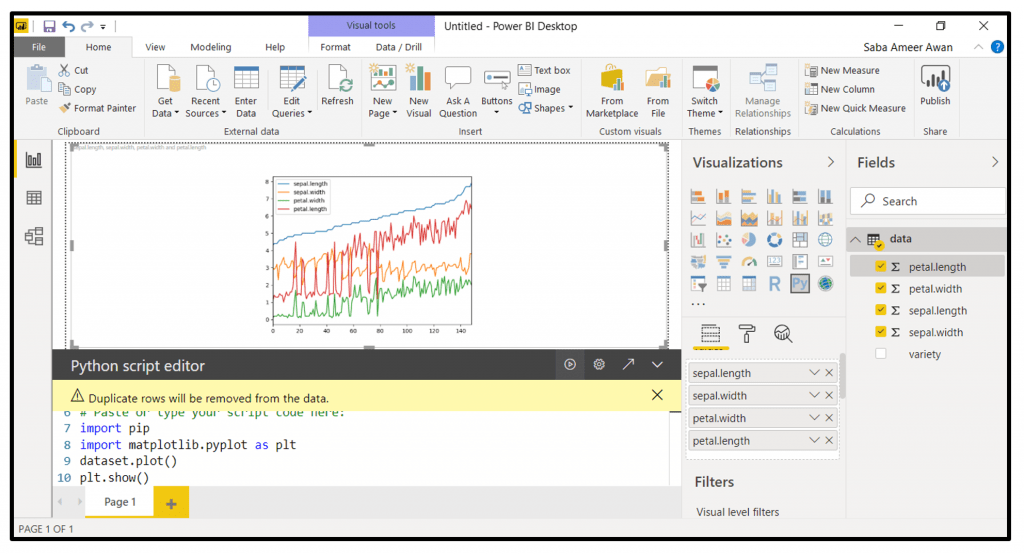Choose the line chart visual
The image size is (1024, 554).
[x=698, y=218]
